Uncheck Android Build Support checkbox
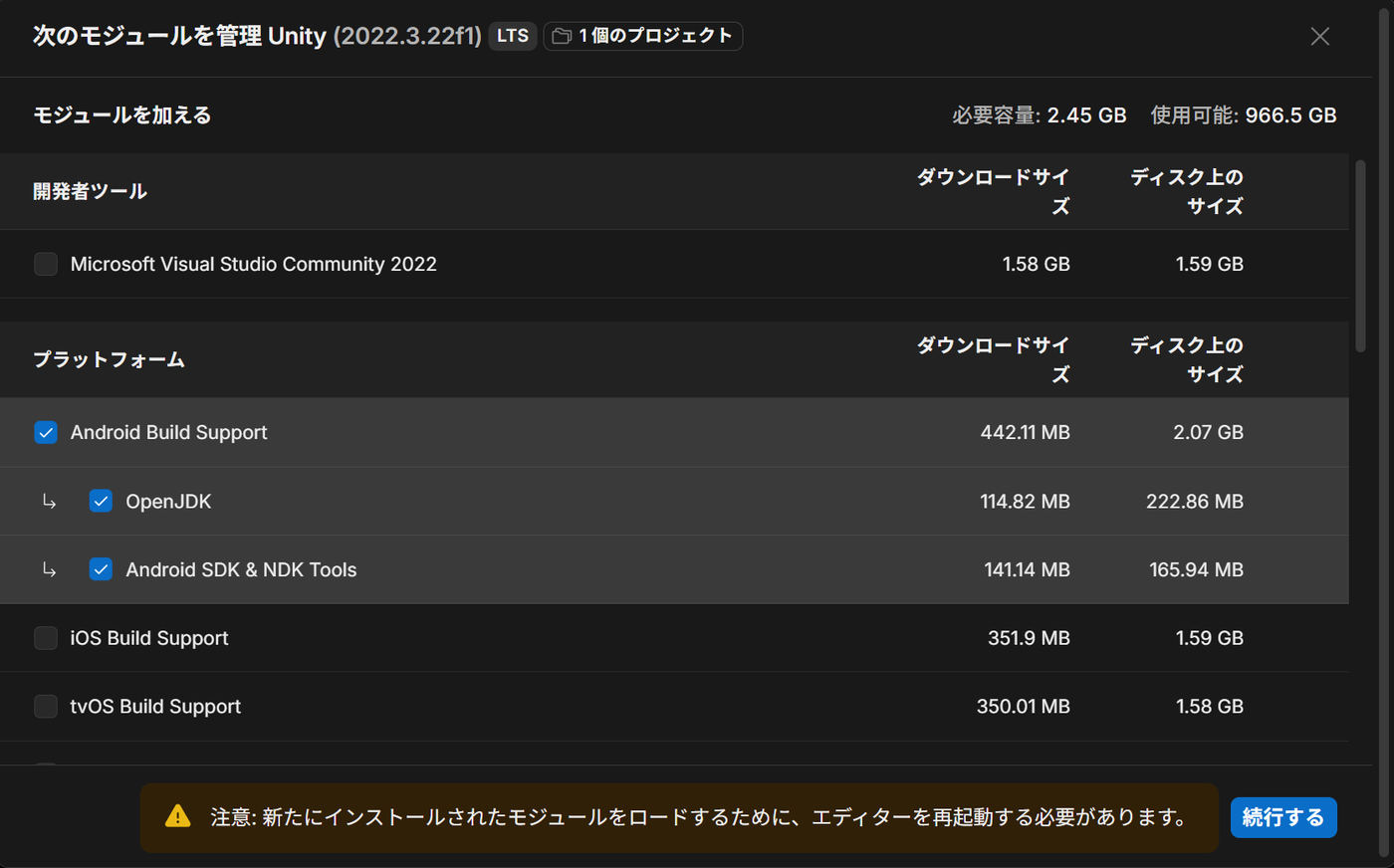 tap(46, 432)
